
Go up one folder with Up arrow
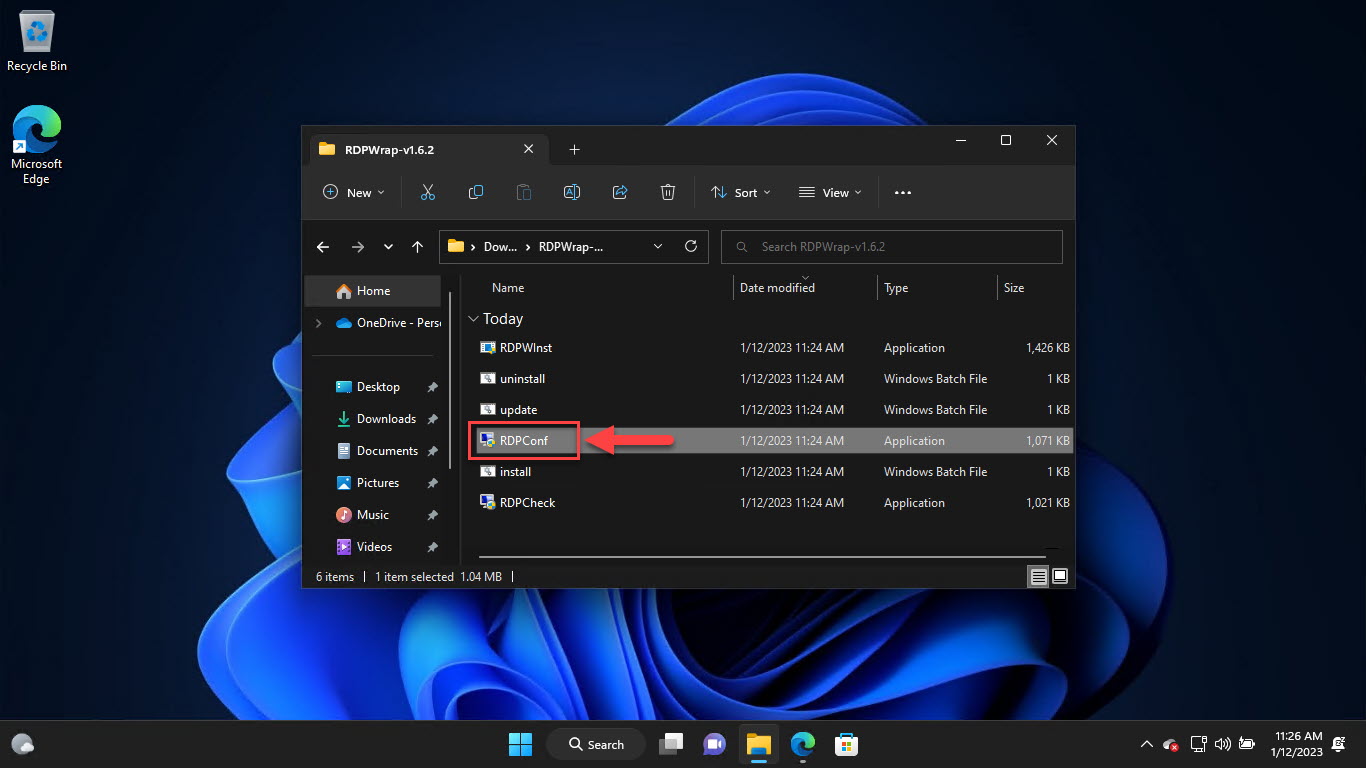[x=417, y=247]
